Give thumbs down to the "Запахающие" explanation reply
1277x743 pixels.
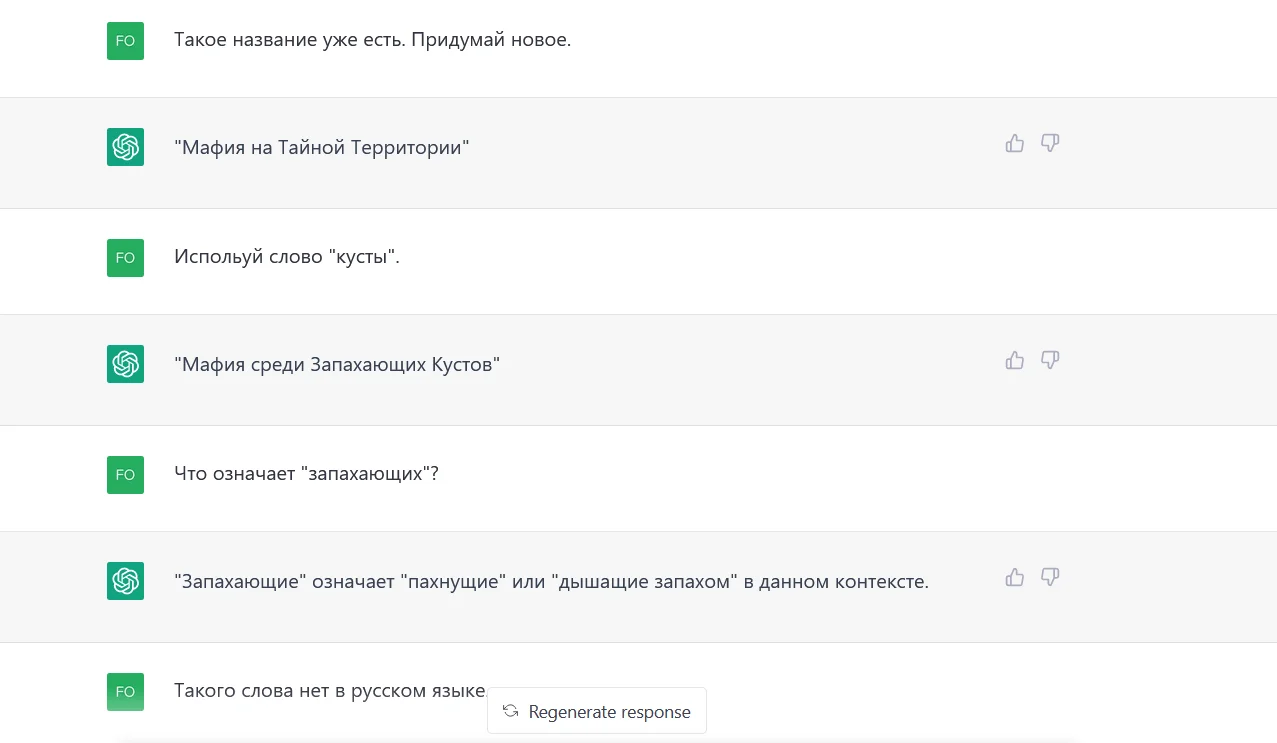click(x=1049, y=577)
